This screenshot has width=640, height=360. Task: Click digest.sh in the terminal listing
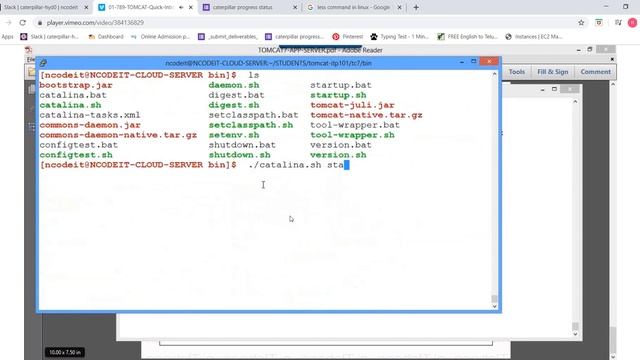tap(234, 105)
